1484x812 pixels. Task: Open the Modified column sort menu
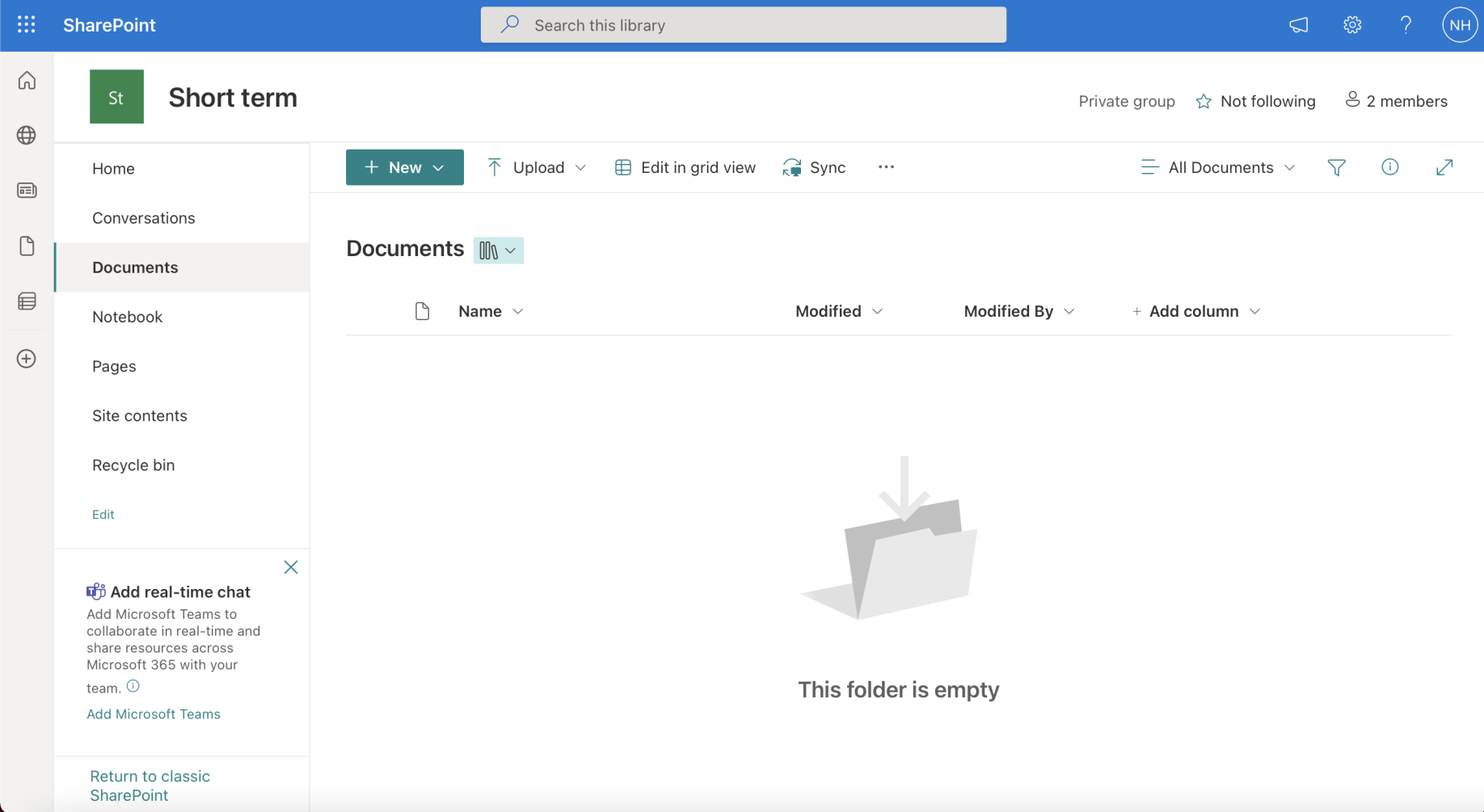pyautogui.click(x=838, y=311)
